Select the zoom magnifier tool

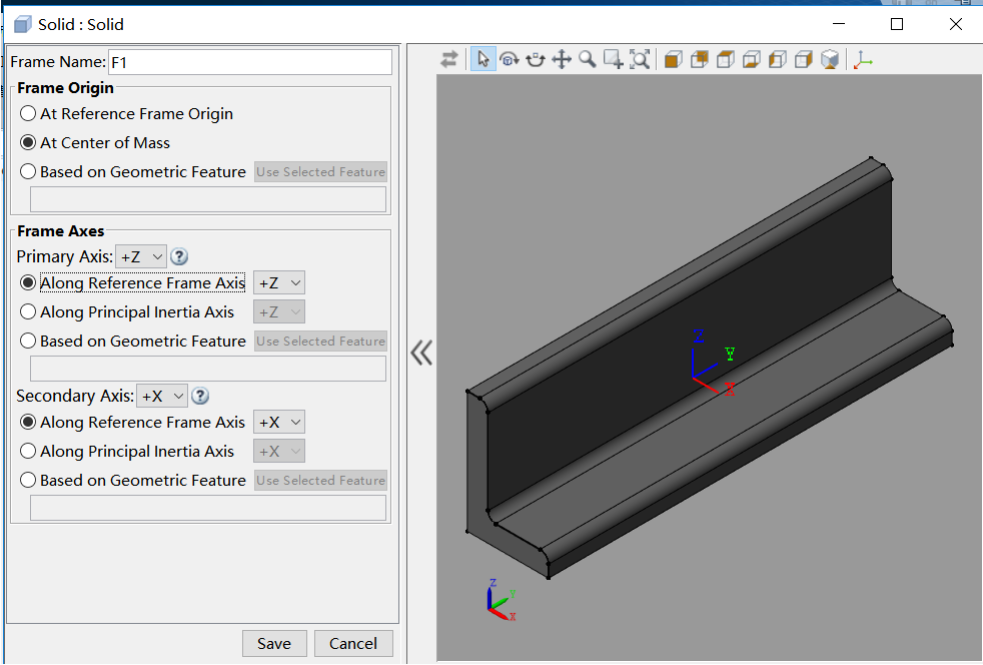[587, 60]
